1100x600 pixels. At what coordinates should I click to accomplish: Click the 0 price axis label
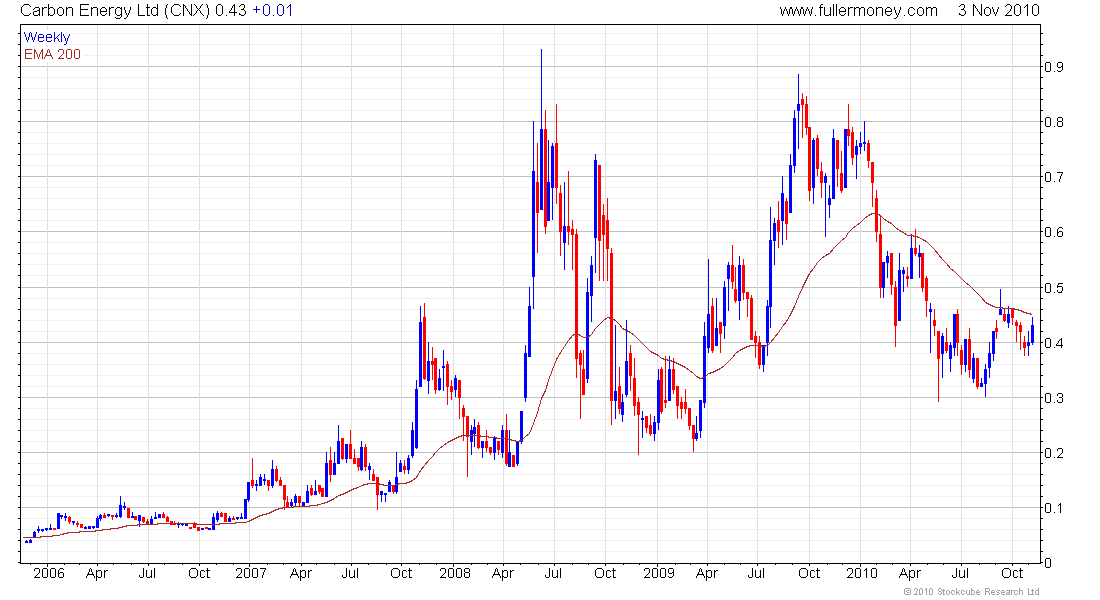[1048, 563]
